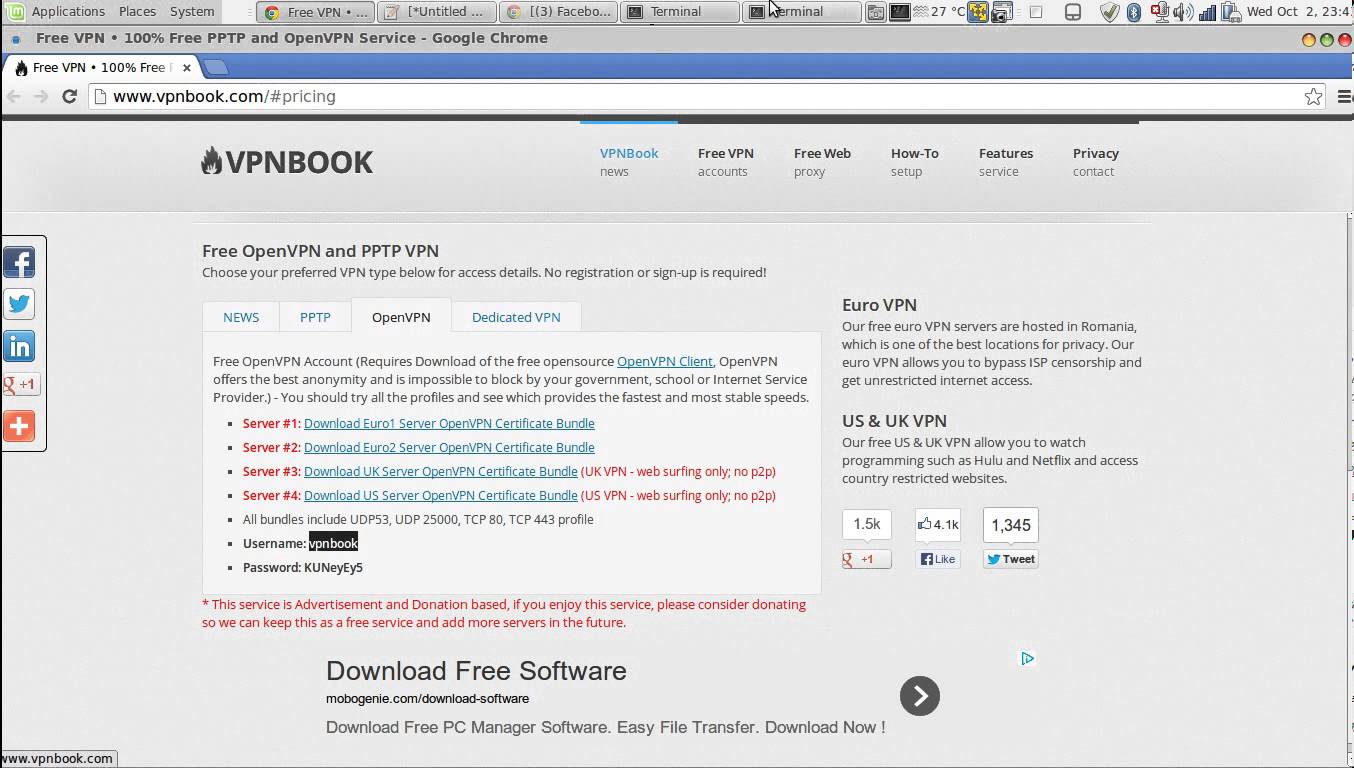Click the Google +1 button under 1.5k
The height and width of the screenshot is (768, 1354).
pos(867,559)
